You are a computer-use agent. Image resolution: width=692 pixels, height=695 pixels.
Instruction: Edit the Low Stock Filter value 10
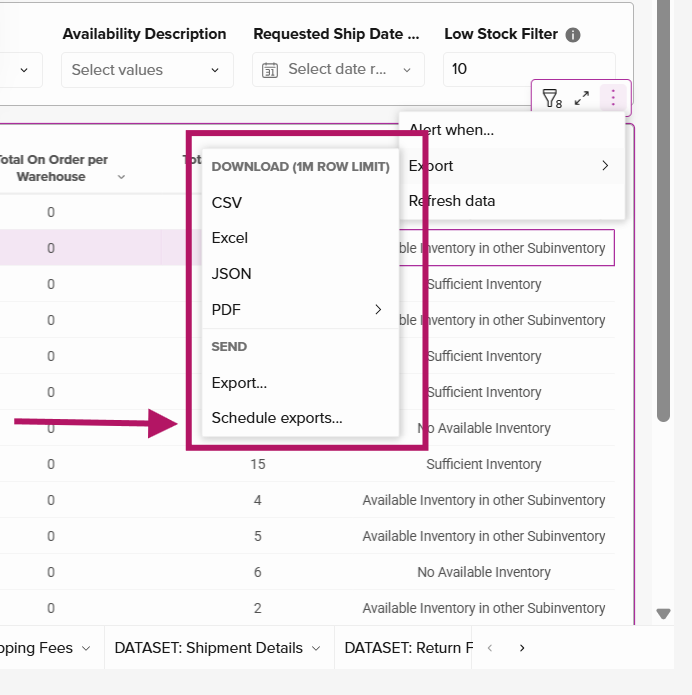pyautogui.click(x=529, y=69)
